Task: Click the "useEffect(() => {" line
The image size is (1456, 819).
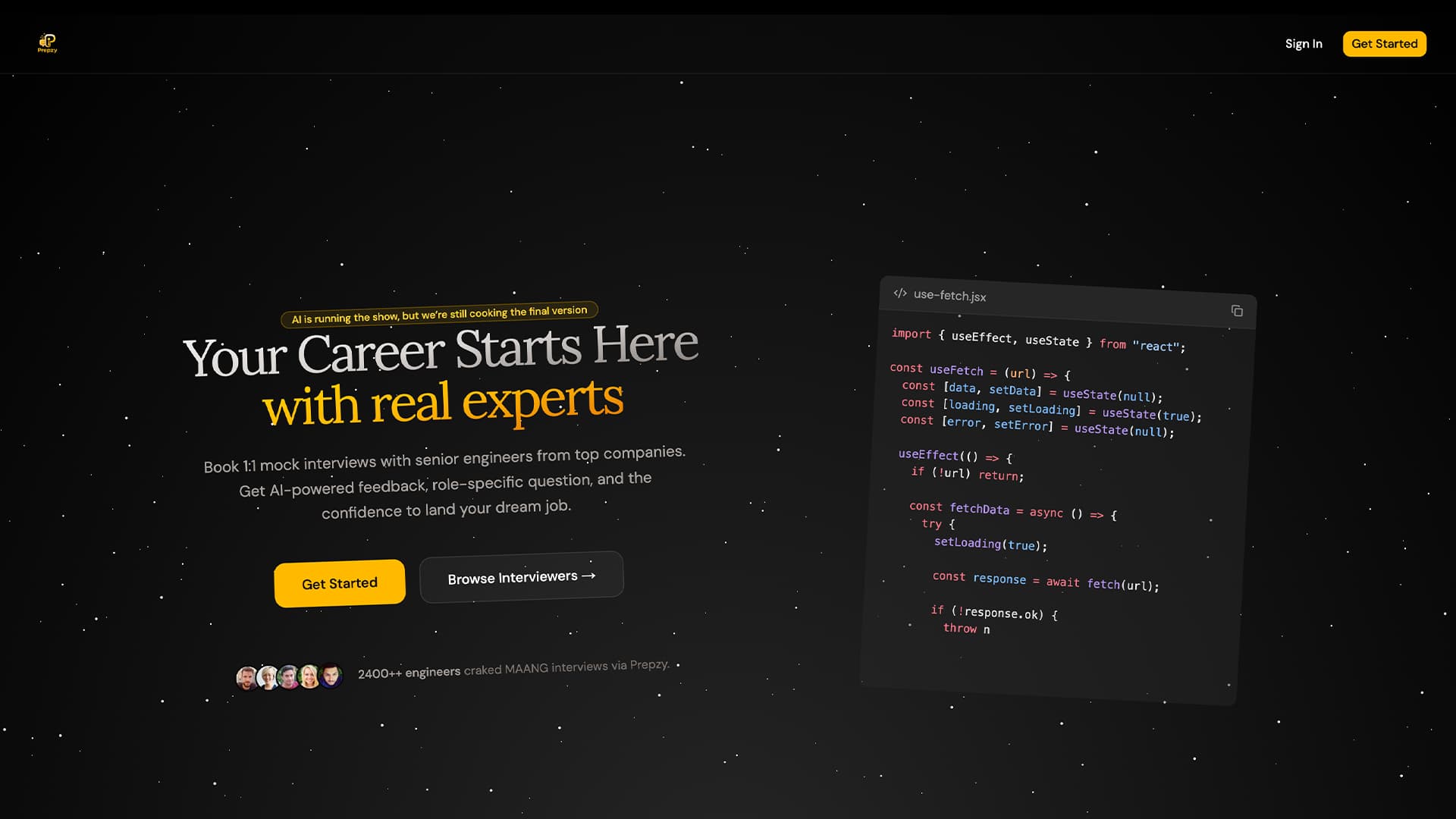Action: pyautogui.click(x=955, y=456)
